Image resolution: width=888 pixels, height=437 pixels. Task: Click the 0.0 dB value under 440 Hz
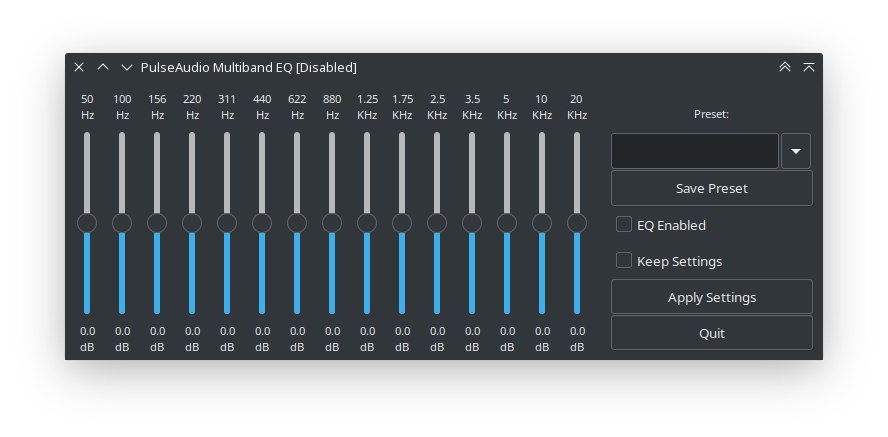[x=262, y=339]
